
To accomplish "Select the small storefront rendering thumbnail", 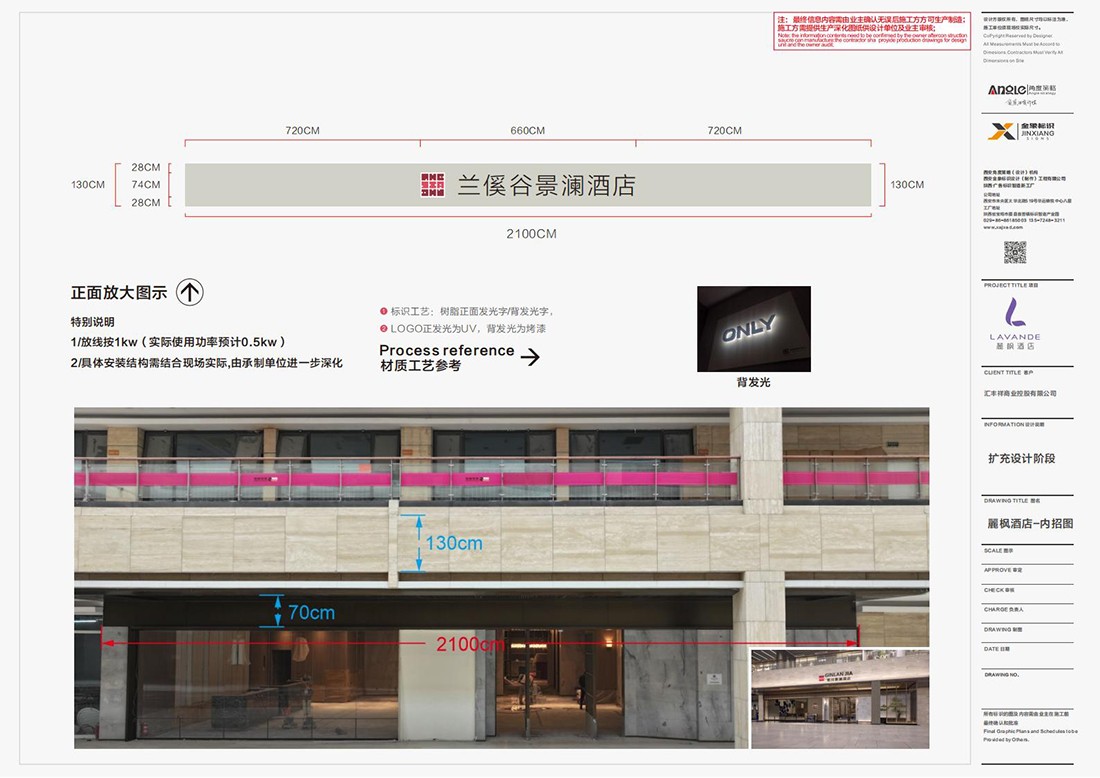I will pyautogui.click(x=840, y=699).
